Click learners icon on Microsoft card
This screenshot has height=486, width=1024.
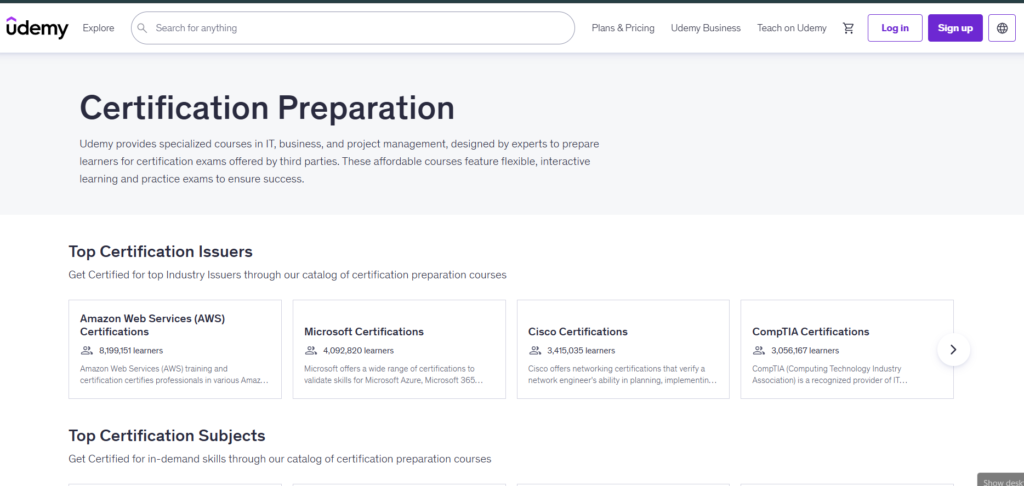310,351
